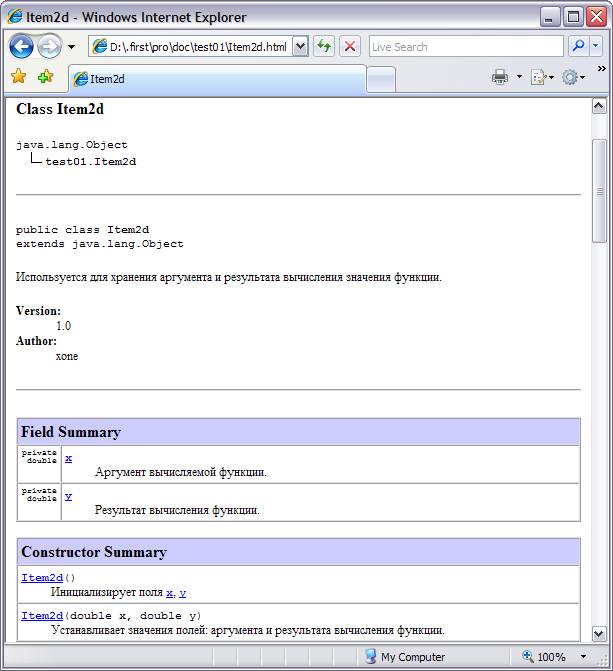
Task: Click Add to Favorites icon
Action: tap(45, 77)
